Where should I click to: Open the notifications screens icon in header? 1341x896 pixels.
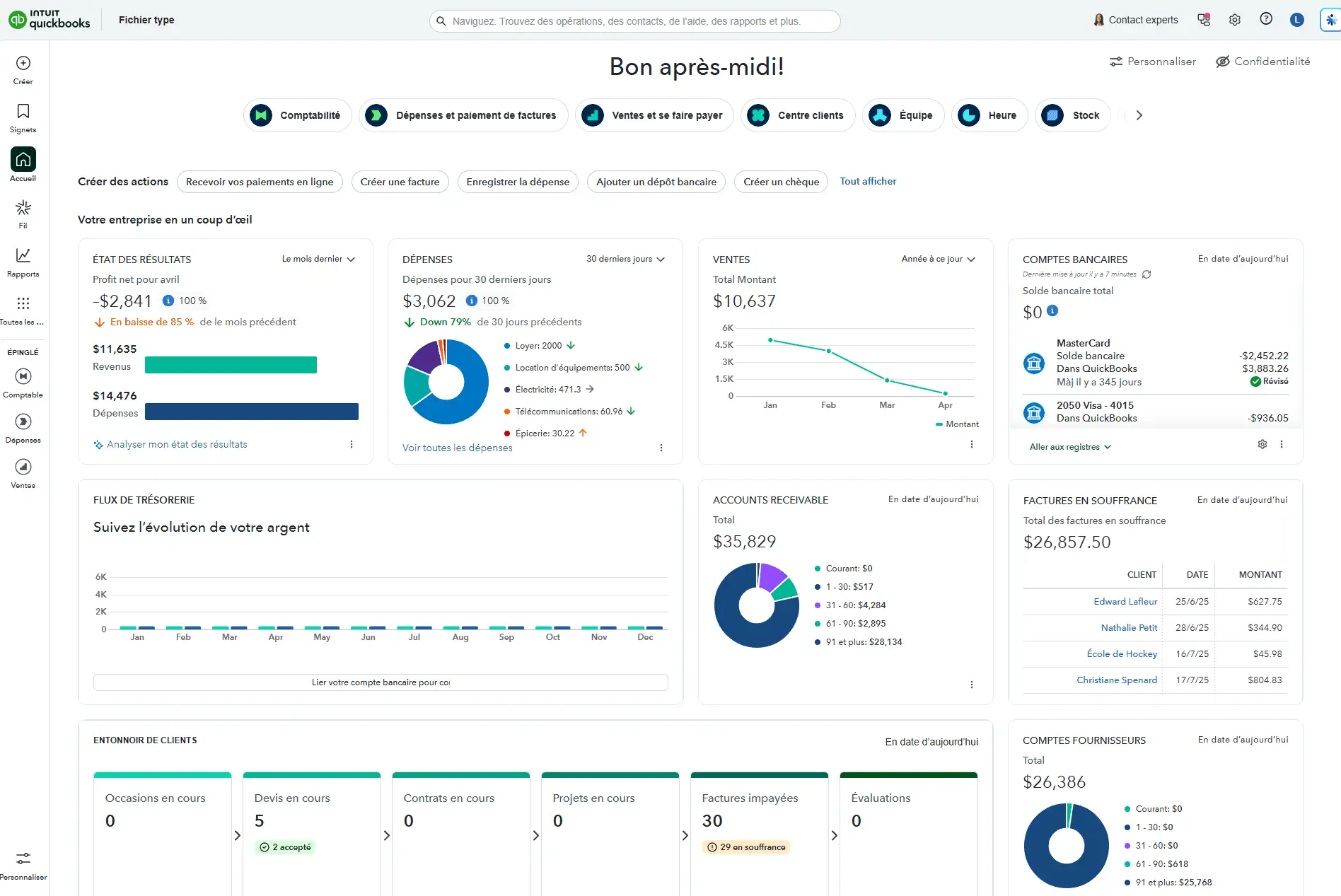click(x=1204, y=20)
